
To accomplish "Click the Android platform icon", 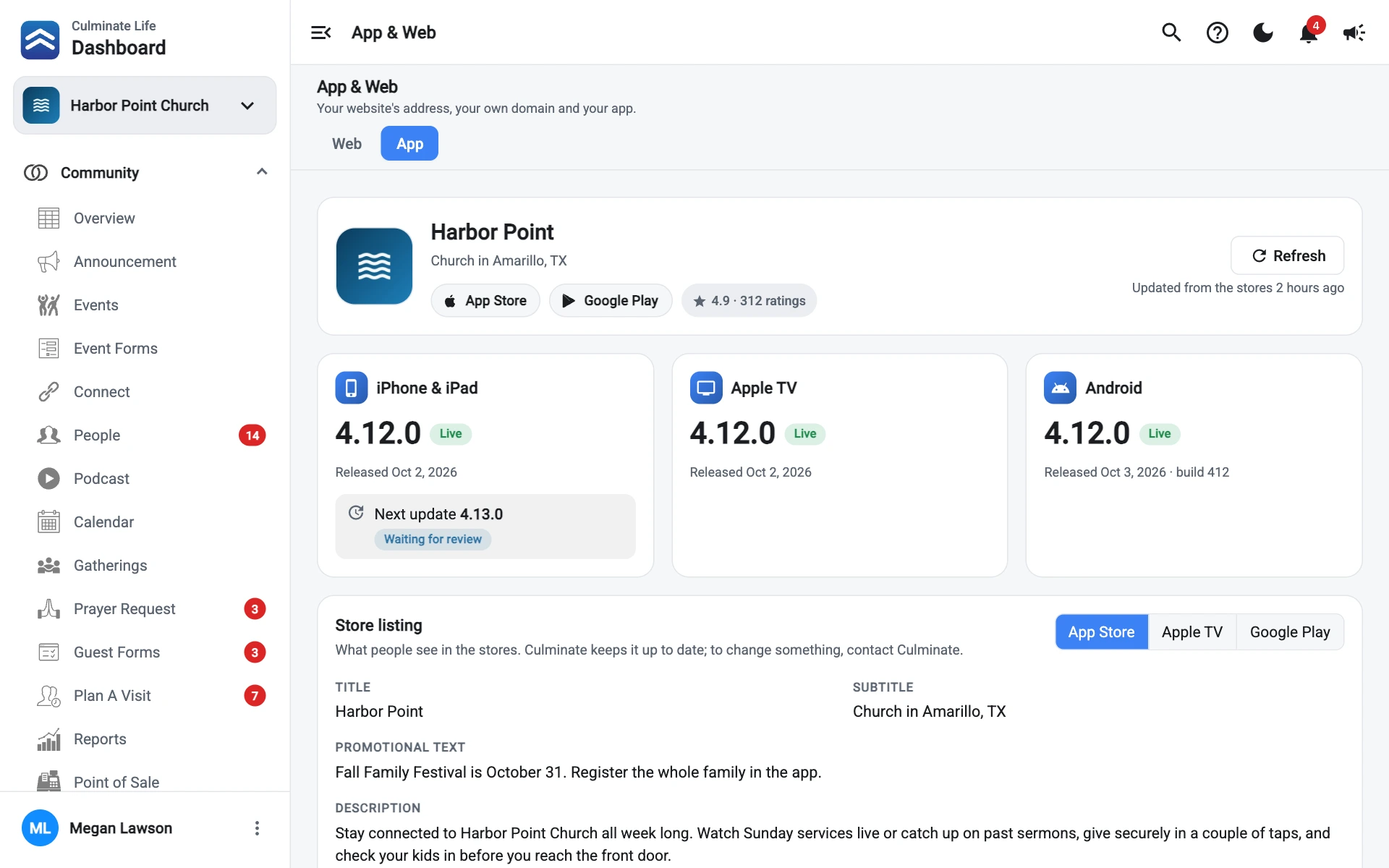I will pos(1060,388).
